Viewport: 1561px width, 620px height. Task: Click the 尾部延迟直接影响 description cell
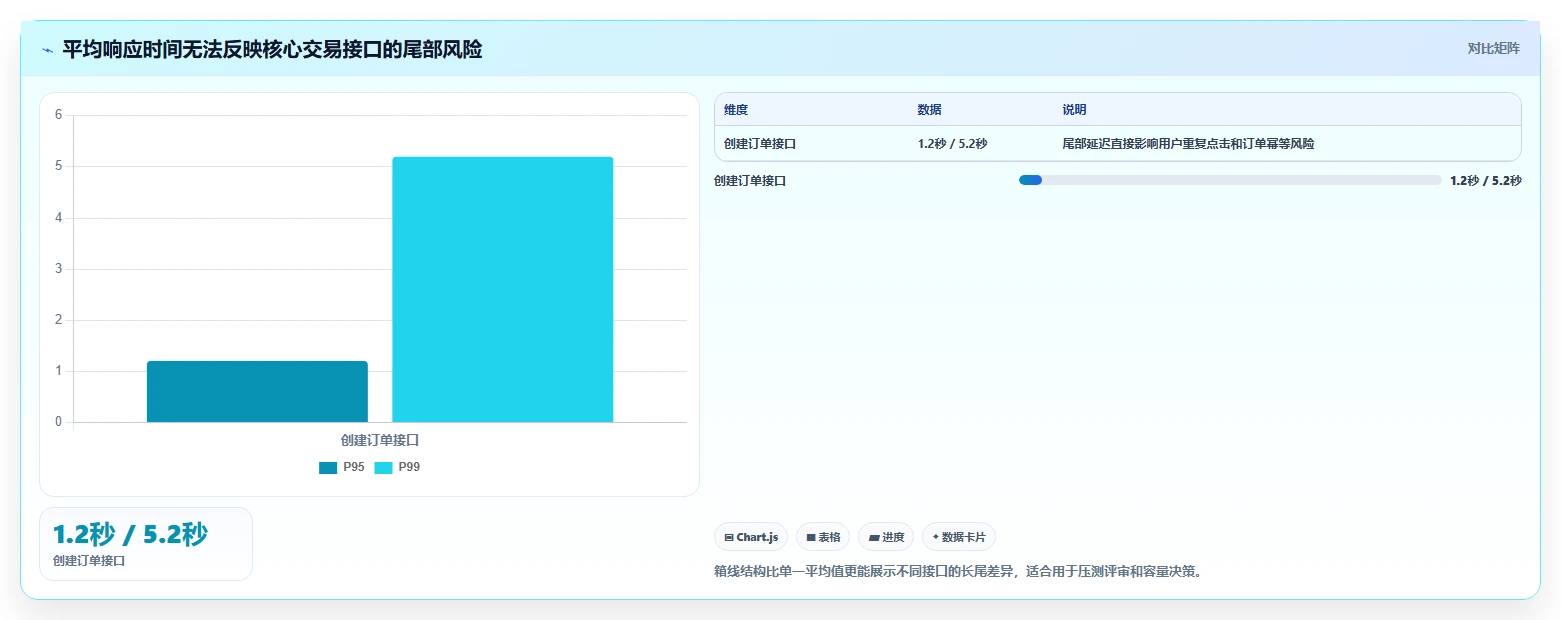(1188, 144)
